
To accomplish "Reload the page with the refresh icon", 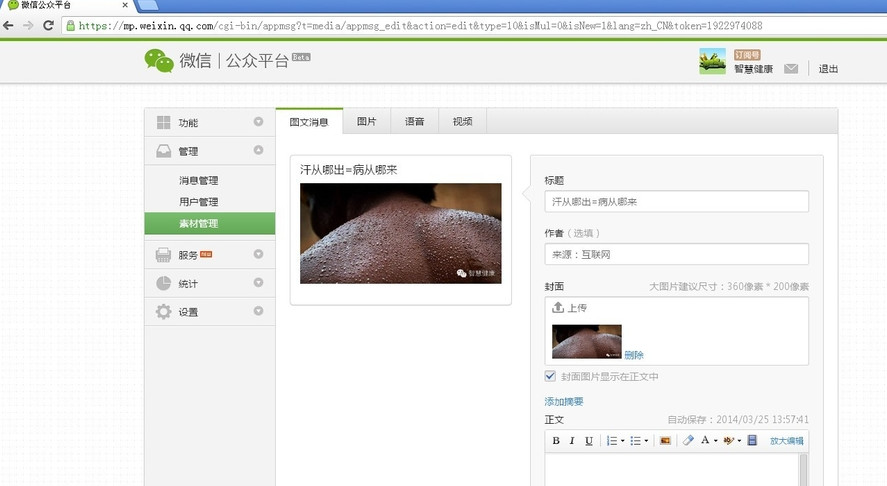I will tap(48, 25).
